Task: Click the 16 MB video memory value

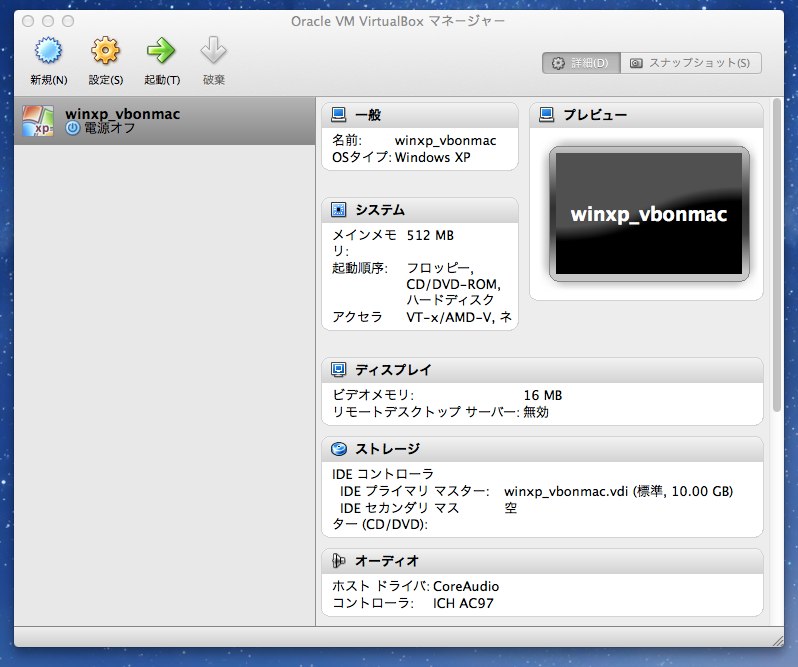Action: point(543,395)
